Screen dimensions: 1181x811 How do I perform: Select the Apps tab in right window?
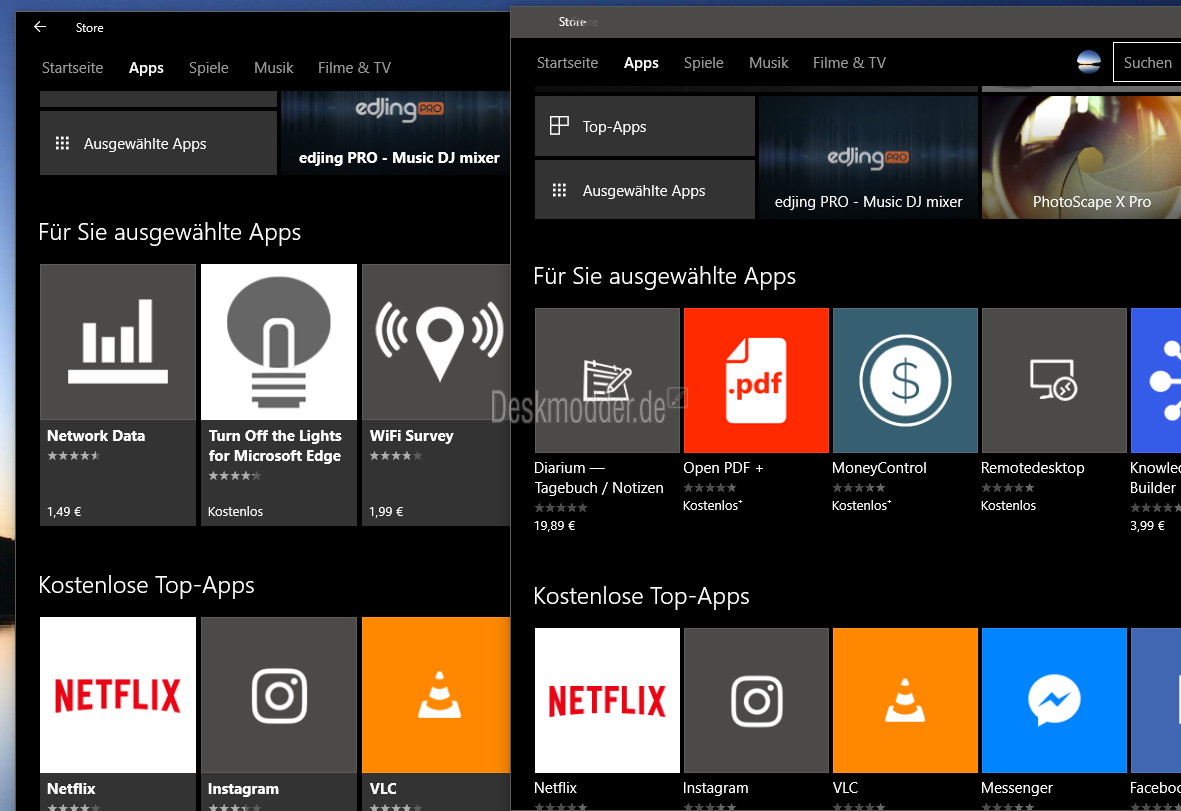[641, 63]
